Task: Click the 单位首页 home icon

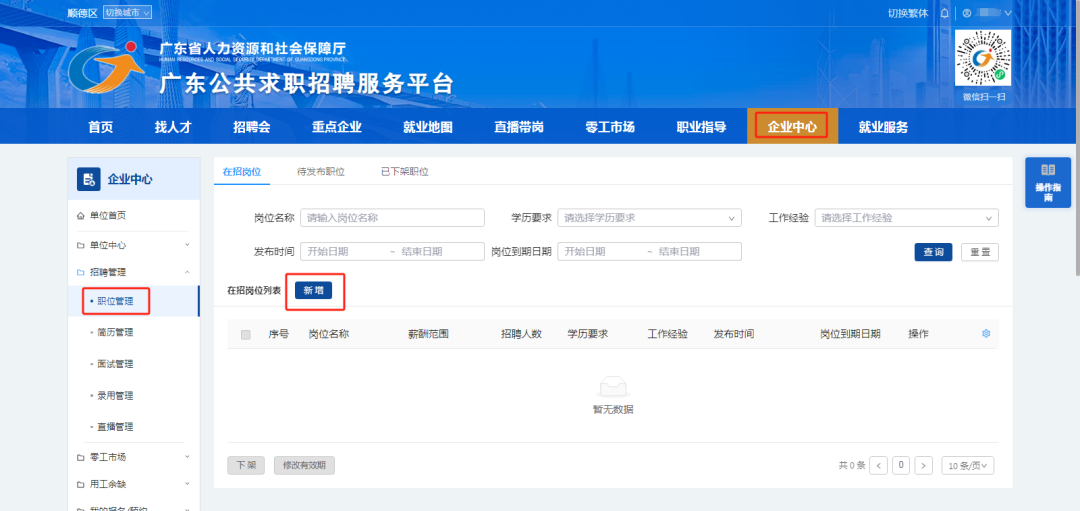Action: click(x=81, y=216)
